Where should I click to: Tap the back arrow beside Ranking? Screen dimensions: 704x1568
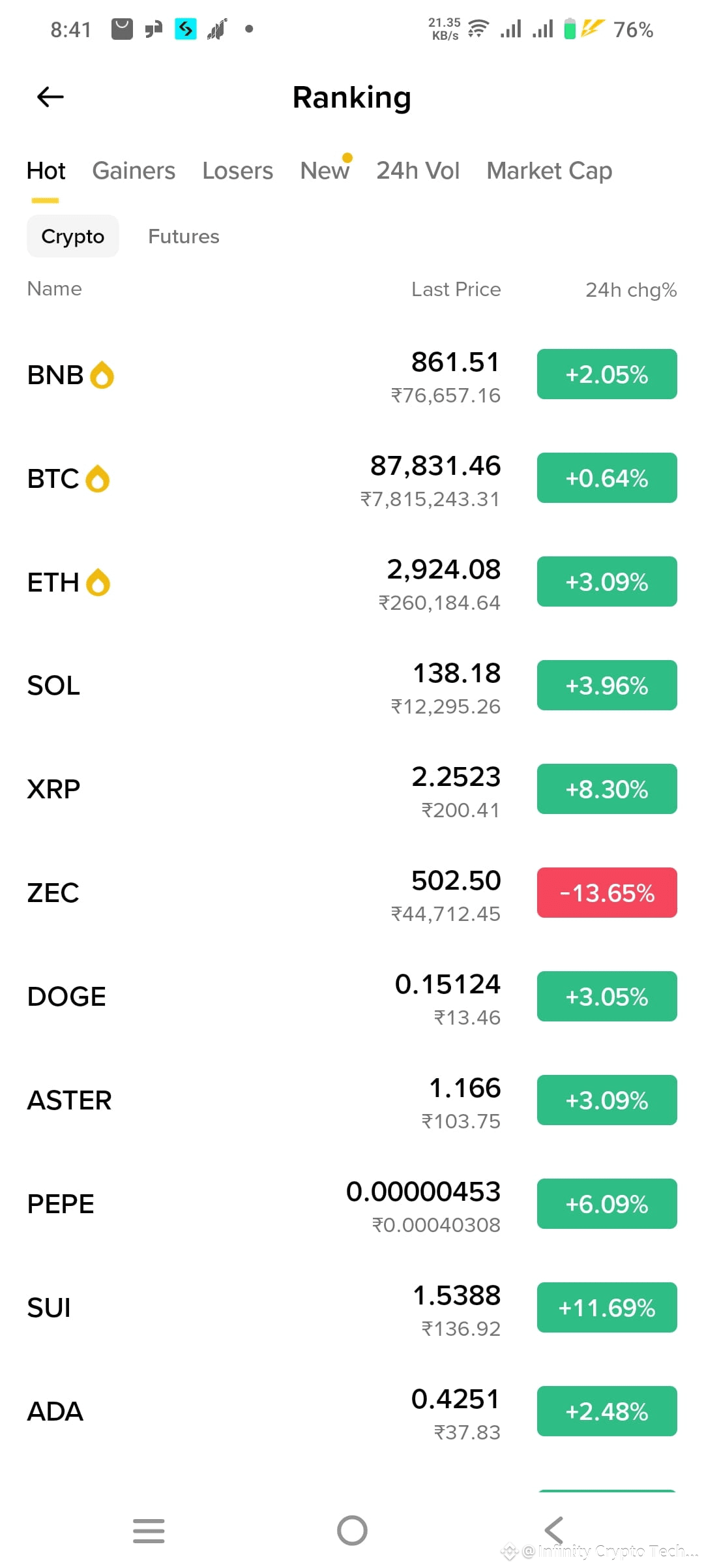tap(50, 97)
